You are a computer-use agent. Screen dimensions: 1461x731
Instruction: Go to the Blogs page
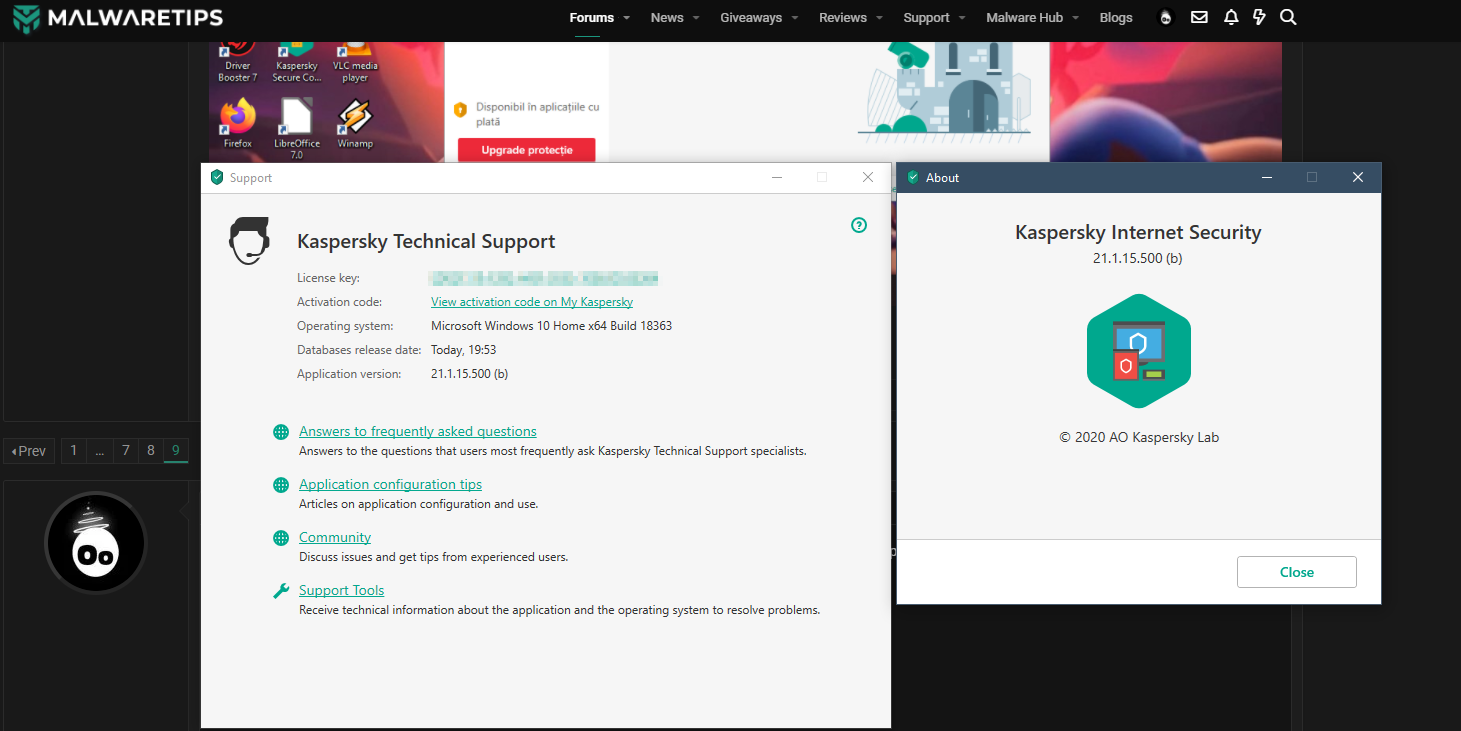pos(1116,18)
